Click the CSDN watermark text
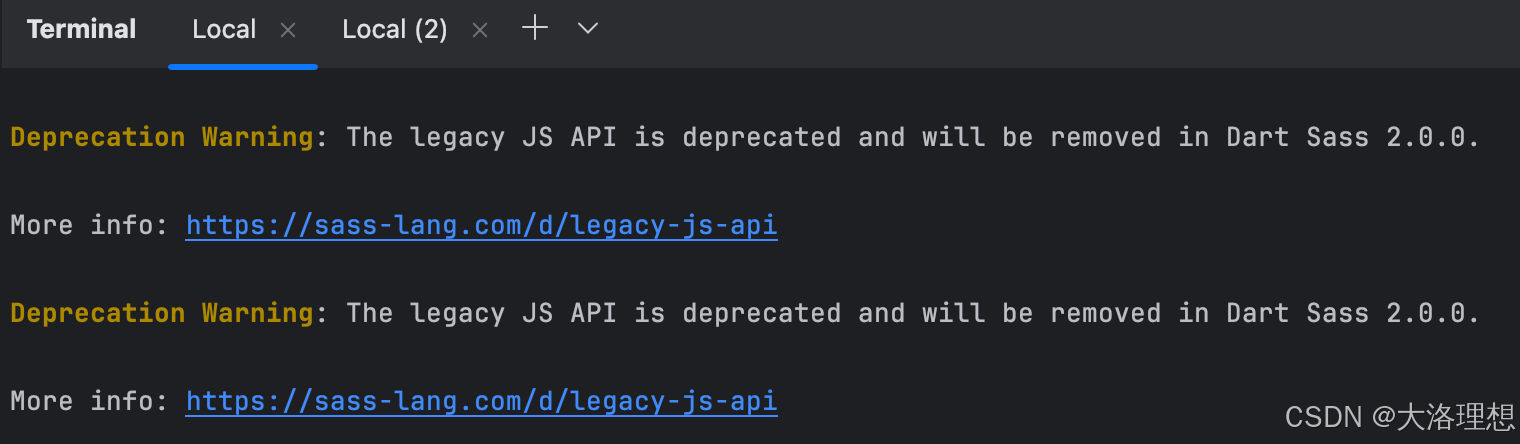This screenshot has height=444, width=1520. pyautogui.click(x=1400, y=417)
